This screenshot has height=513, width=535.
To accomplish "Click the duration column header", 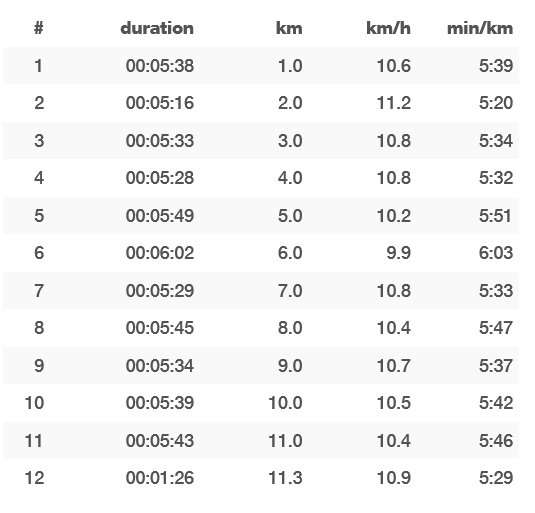I will 157,28.
